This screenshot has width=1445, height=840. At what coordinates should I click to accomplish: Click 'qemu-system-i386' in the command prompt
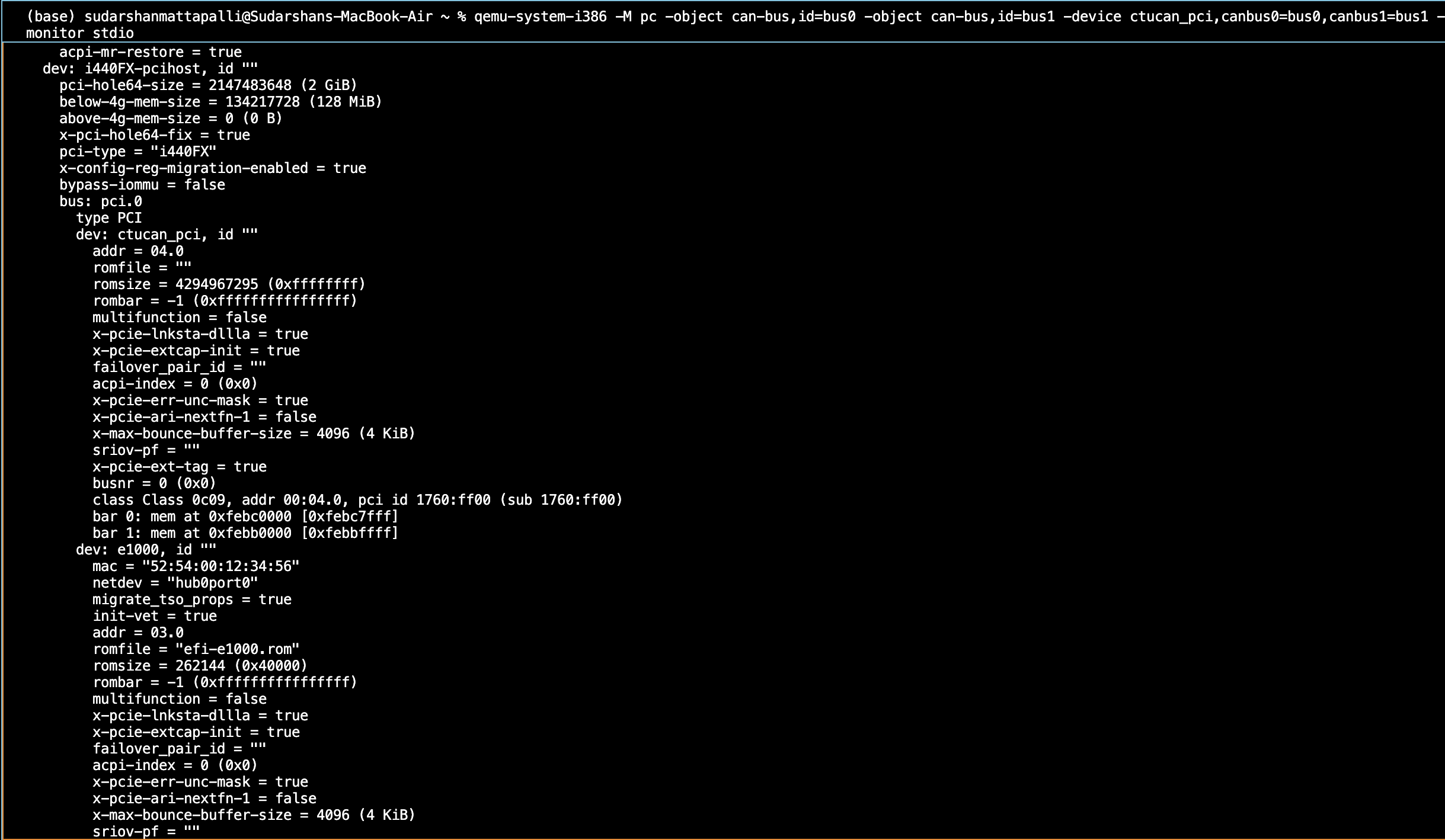tap(540, 17)
